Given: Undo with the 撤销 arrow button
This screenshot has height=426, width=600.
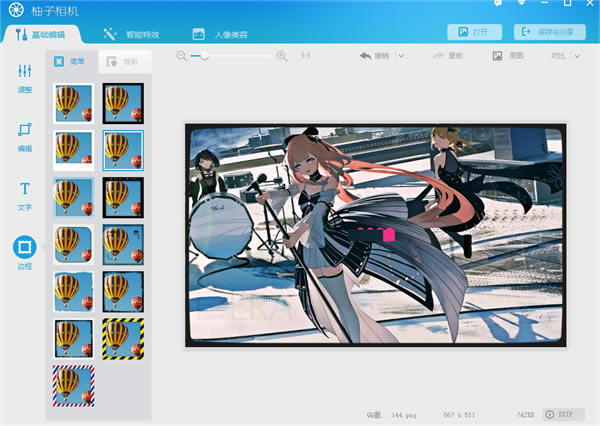Looking at the screenshot, I should coord(374,56).
